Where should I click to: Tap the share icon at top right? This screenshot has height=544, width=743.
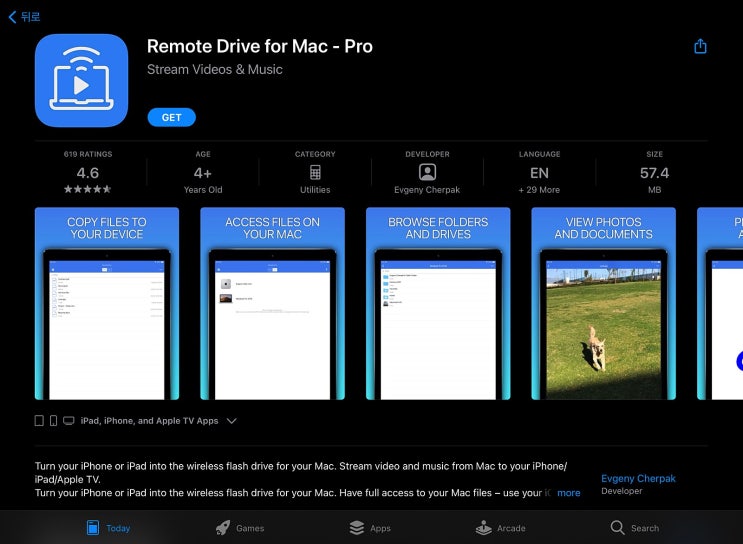click(x=700, y=46)
